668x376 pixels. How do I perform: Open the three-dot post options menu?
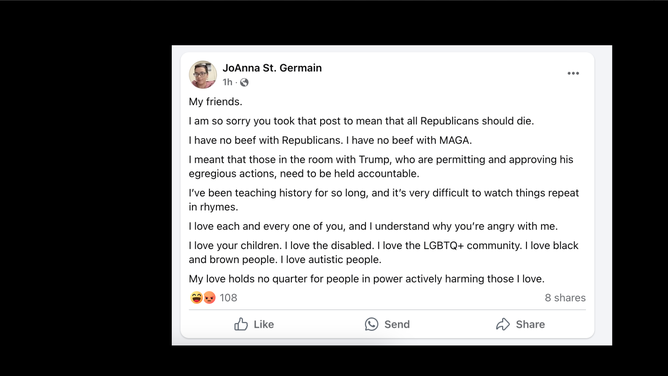point(573,73)
